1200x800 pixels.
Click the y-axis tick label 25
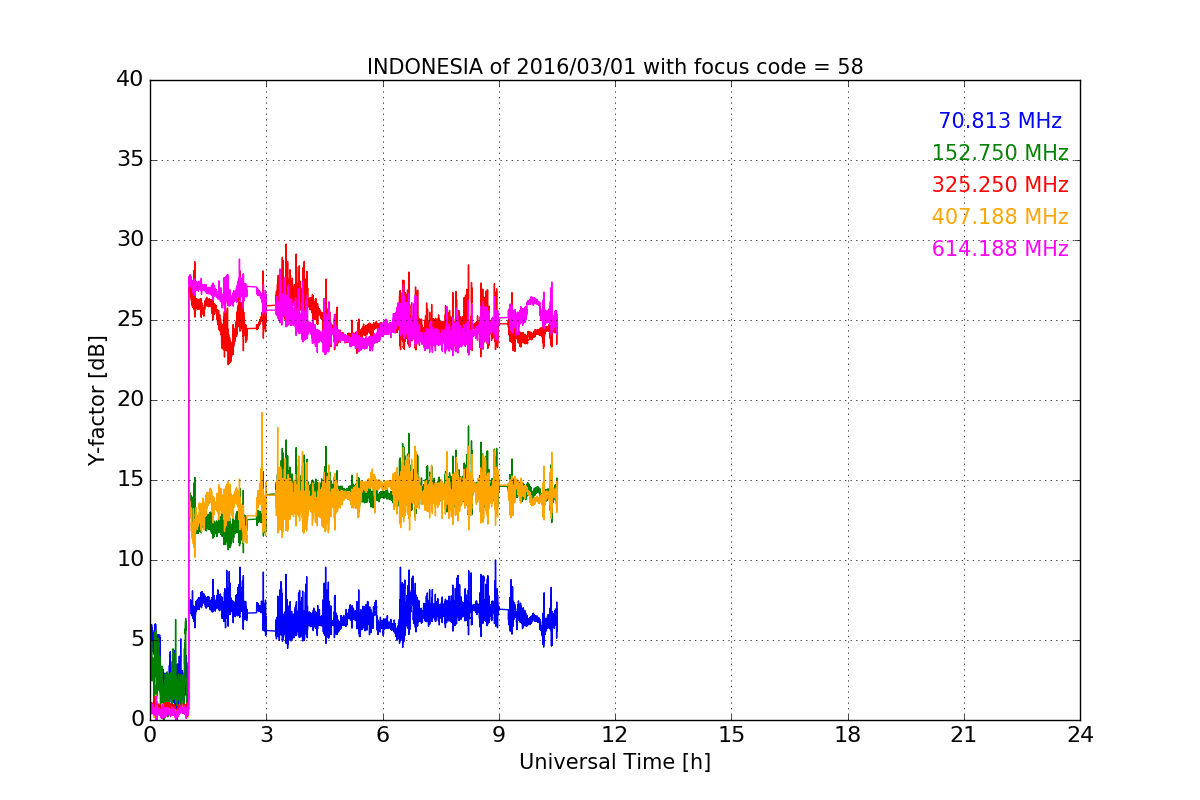coord(130,320)
